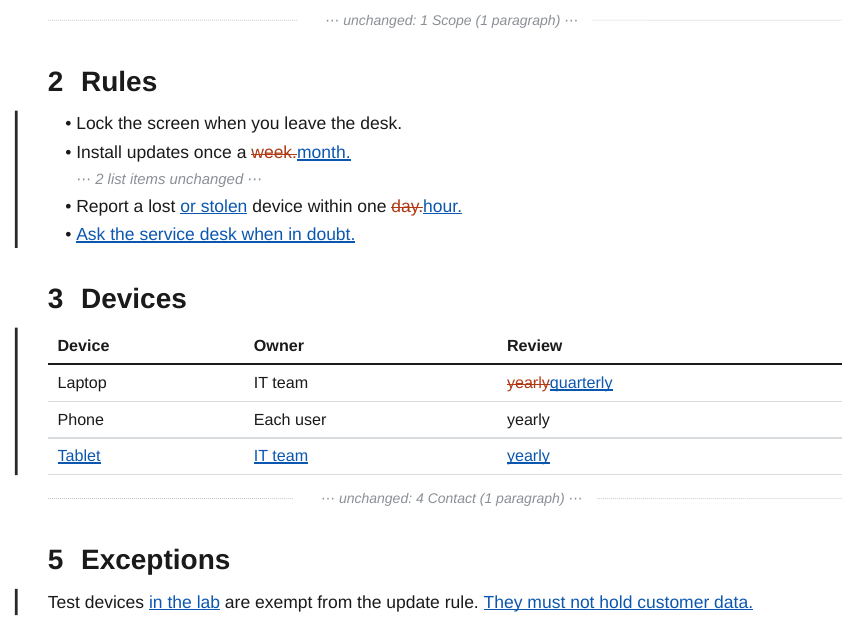The height and width of the screenshot is (630, 857).
Task: Expand the unchanged 4 Contact section
Action: pos(451,498)
